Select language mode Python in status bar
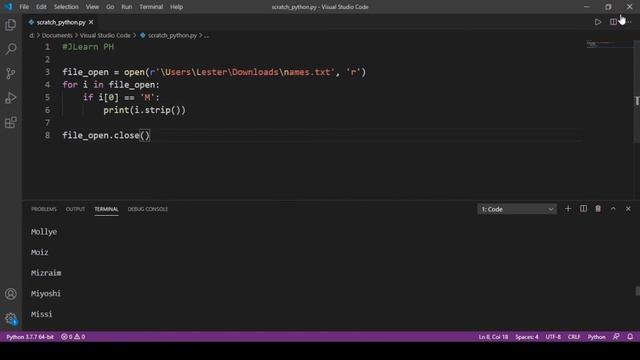This screenshot has height=360, width=640. 596,337
